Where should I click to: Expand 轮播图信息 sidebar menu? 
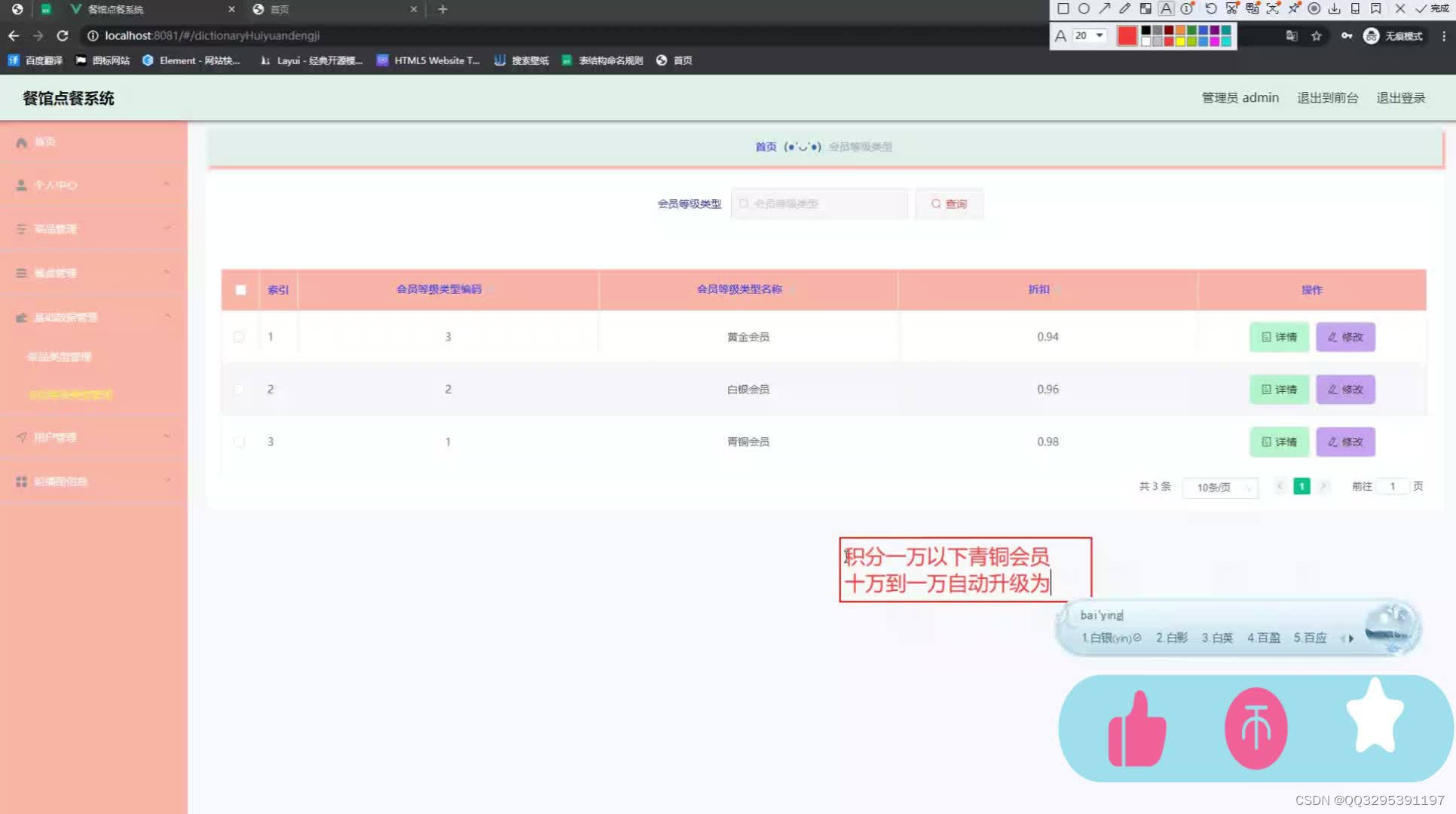(93, 481)
